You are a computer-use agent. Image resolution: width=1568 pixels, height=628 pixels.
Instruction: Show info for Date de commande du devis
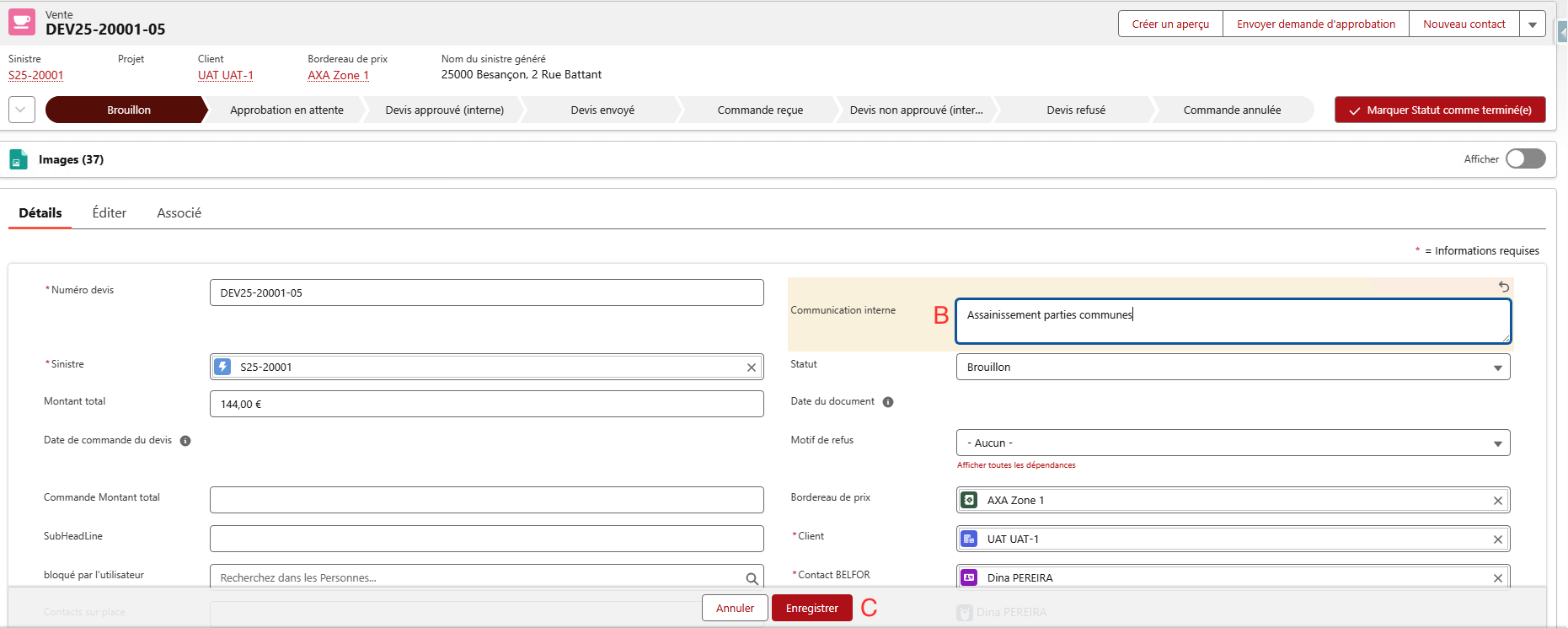click(x=185, y=441)
